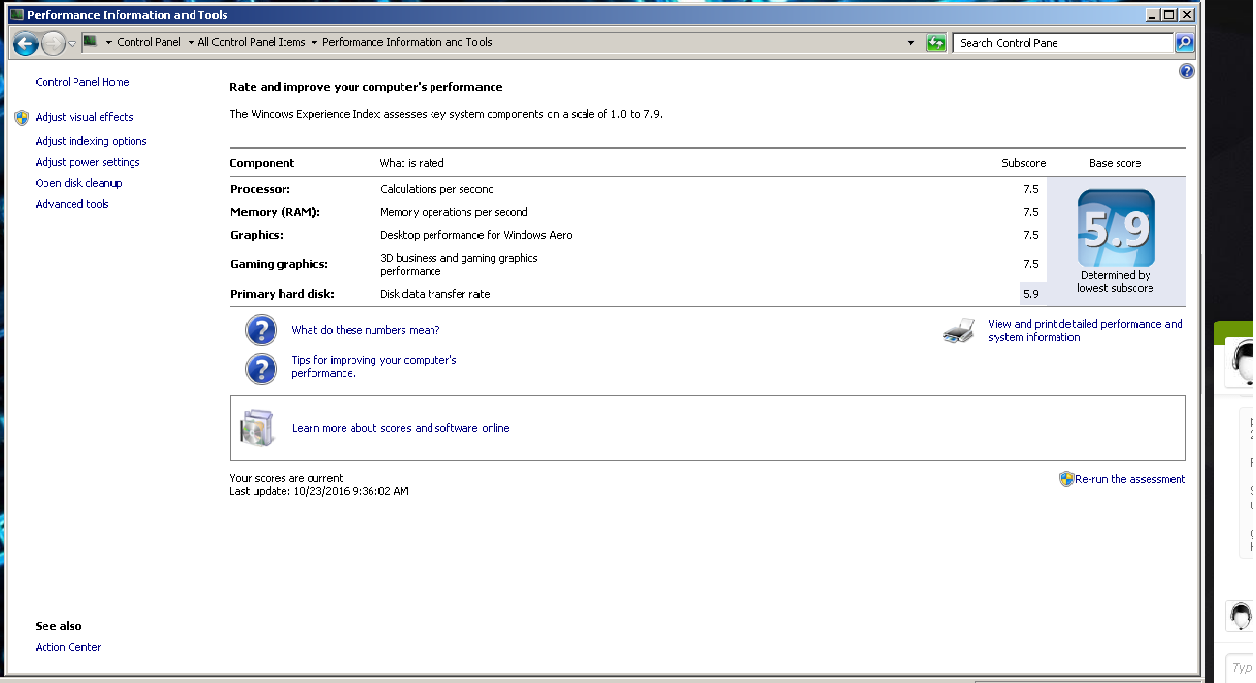
Task: Open the Disk Cleanup sidebar link
Action: pos(79,183)
